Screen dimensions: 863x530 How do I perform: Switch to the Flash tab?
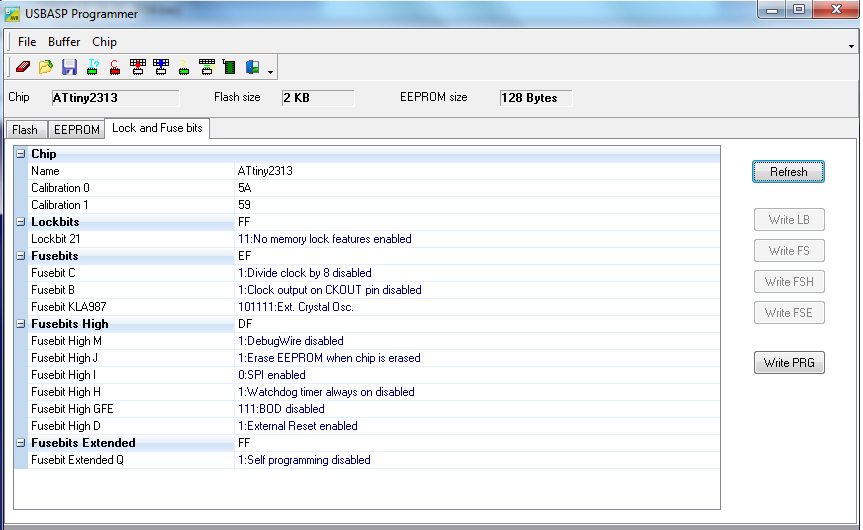click(25, 130)
